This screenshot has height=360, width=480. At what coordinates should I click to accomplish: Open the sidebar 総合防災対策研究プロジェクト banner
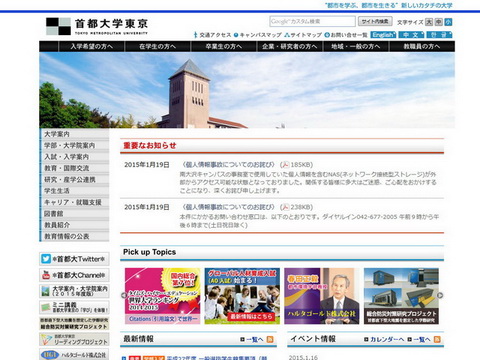tap(74, 323)
